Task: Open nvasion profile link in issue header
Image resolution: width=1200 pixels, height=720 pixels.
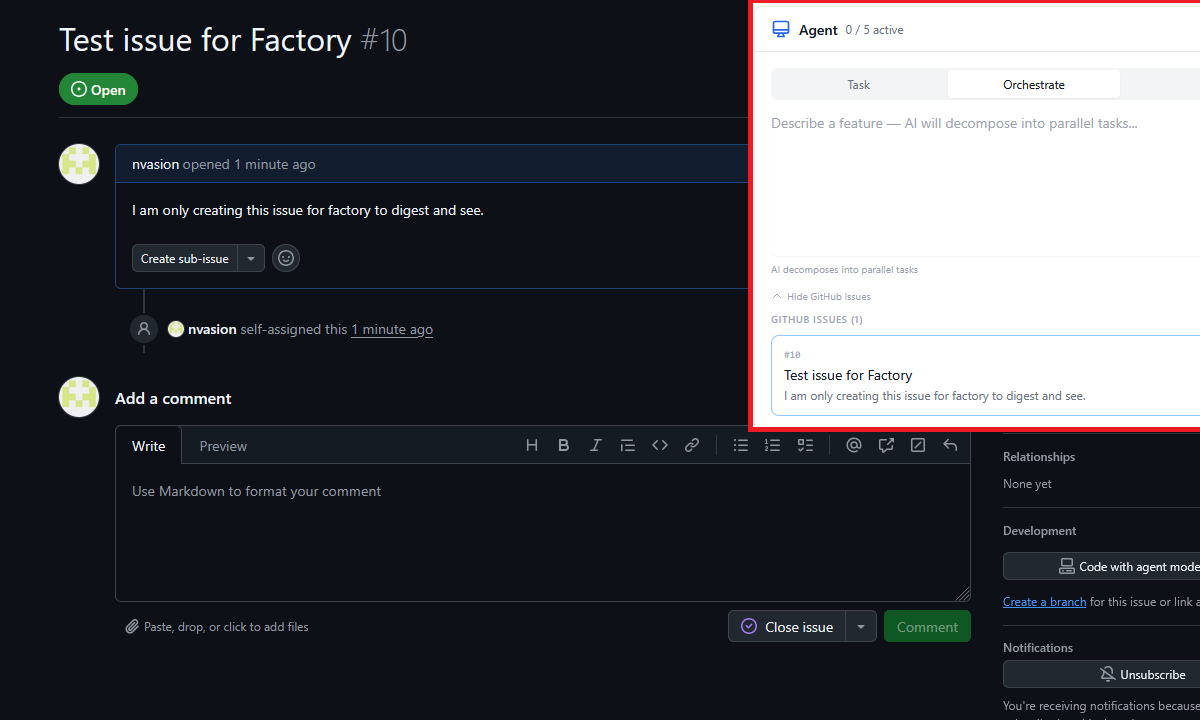Action: pos(155,164)
